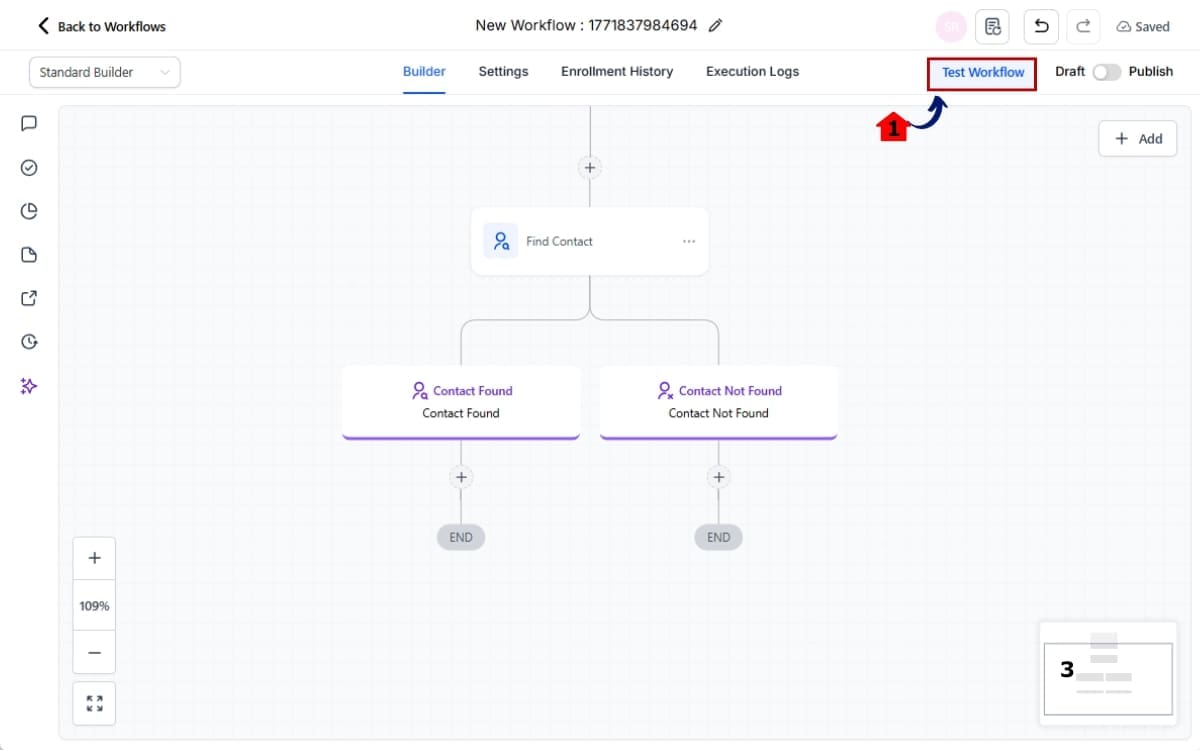Click the Test Workflow button
This screenshot has width=1200, height=750.
click(982, 72)
